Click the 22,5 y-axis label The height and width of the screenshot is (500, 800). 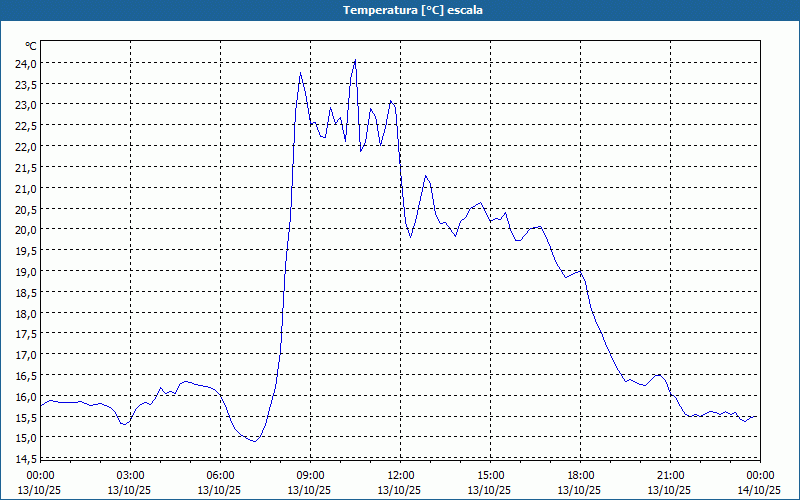pos(26,126)
